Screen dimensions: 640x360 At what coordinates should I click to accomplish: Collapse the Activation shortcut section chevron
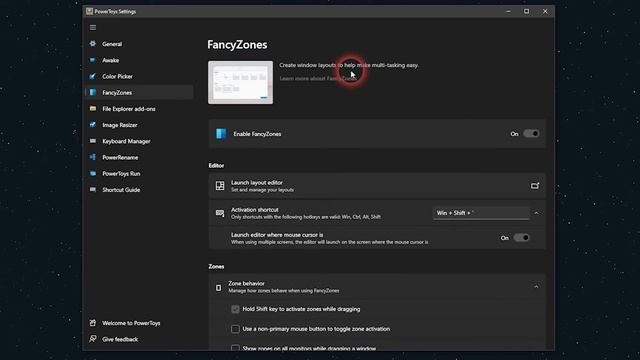pyautogui.click(x=536, y=213)
